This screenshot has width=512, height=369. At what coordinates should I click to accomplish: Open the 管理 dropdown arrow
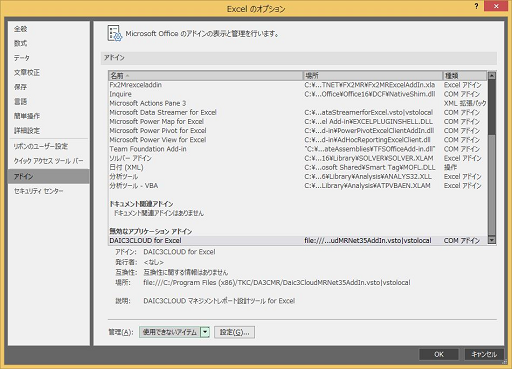point(205,332)
